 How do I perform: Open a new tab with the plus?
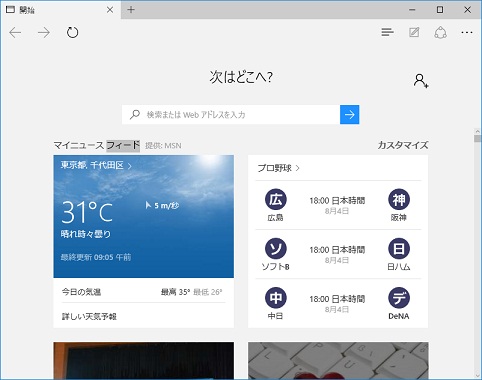tap(131, 10)
